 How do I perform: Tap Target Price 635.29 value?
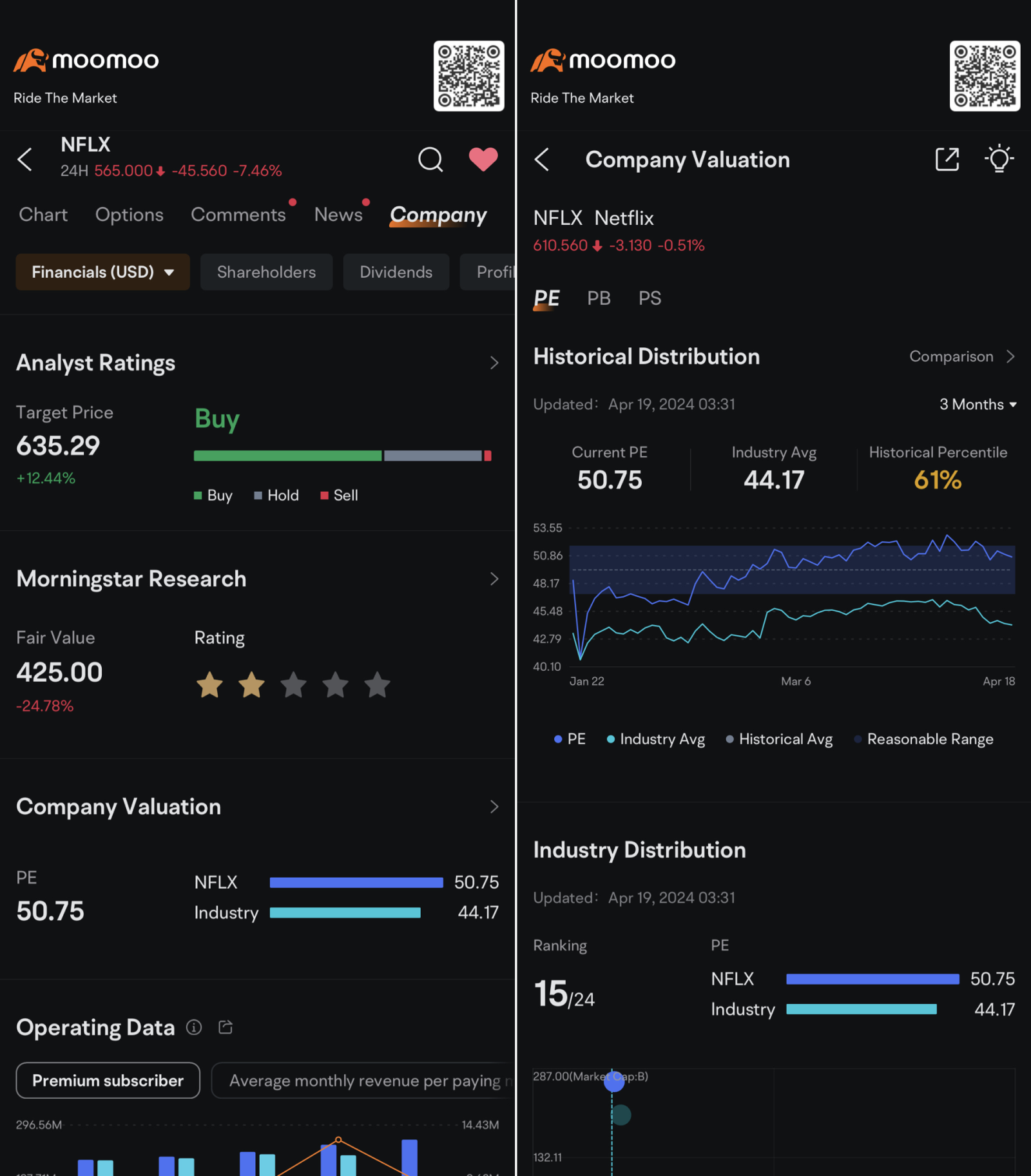(x=58, y=446)
